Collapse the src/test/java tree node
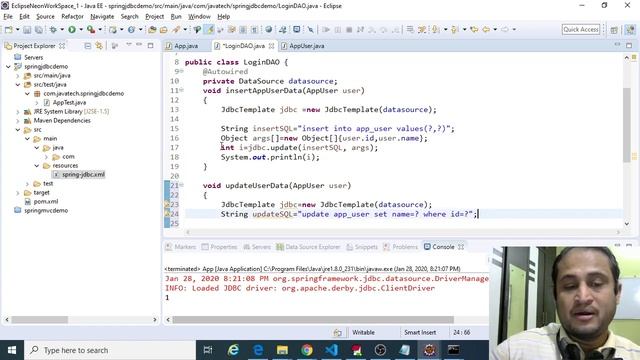Viewport: 640px width, 360px height. (x=18, y=84)
